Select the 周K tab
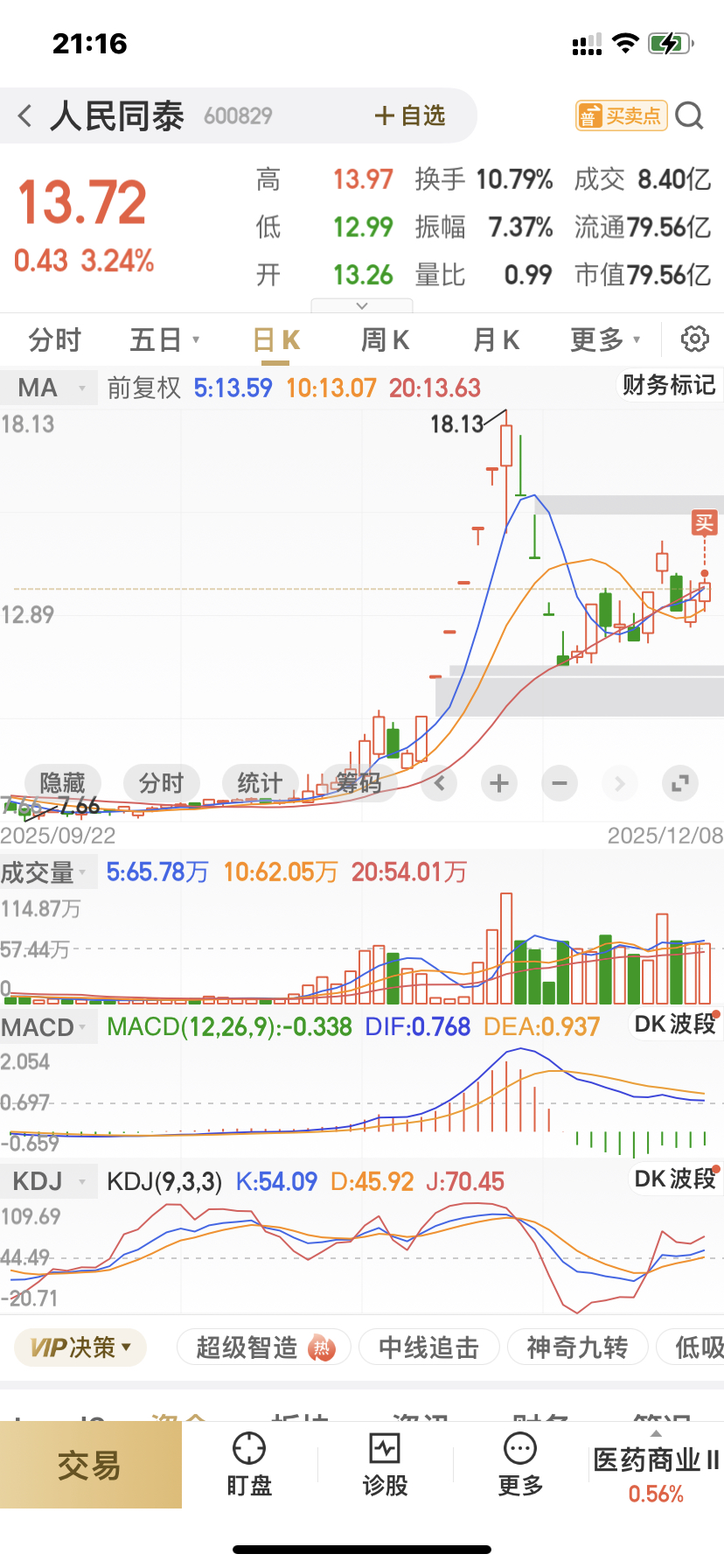The height and width of the screenshot is (1568, 724). [x=386, y=339]
